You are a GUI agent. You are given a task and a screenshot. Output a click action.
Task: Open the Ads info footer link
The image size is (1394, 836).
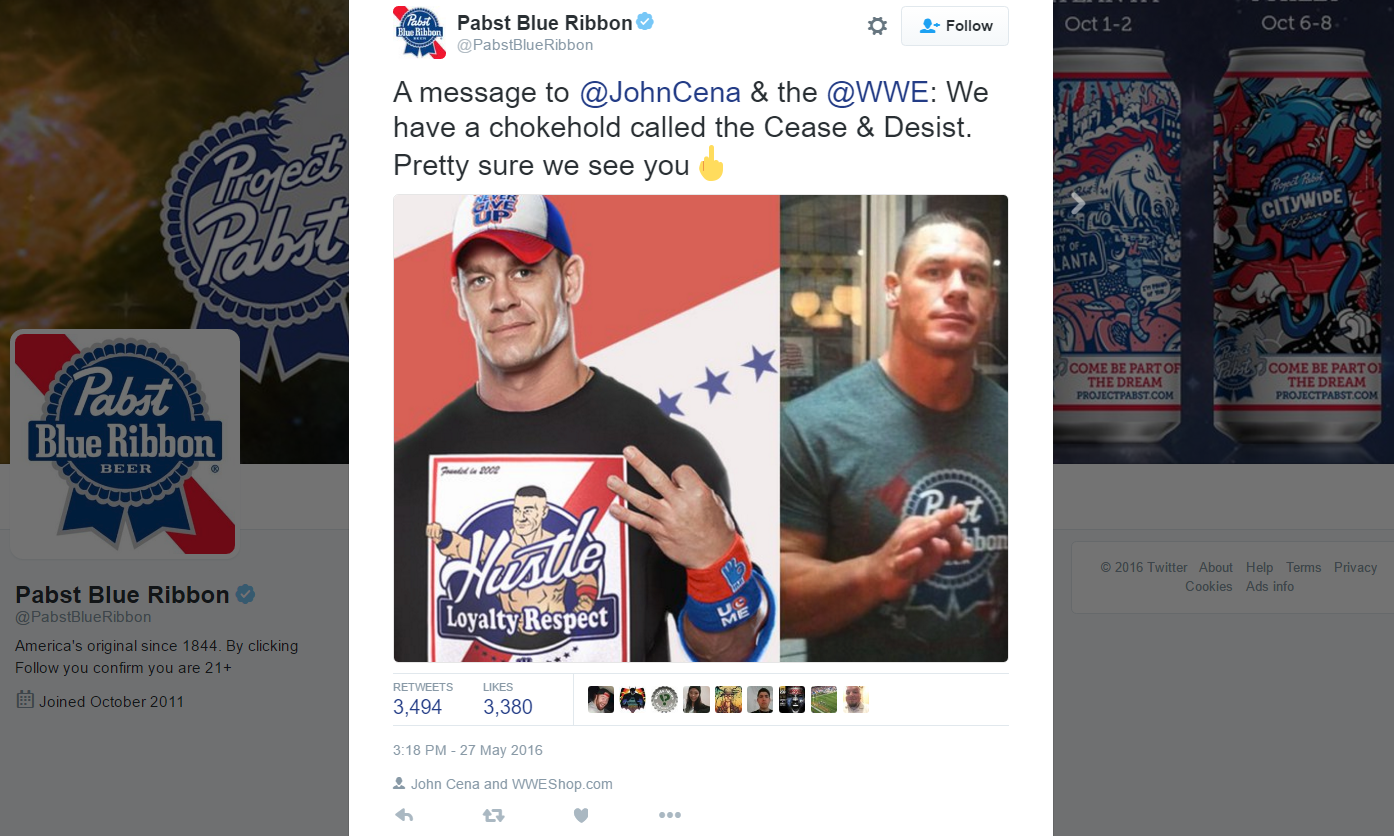click(1269, 586)
